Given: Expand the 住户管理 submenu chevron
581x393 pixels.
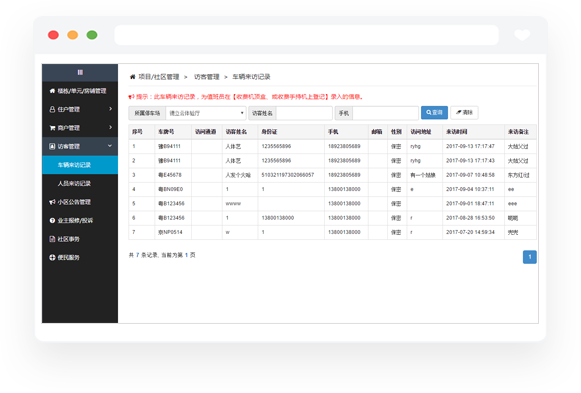Looking at the screenshot, I should coord(110,109).
